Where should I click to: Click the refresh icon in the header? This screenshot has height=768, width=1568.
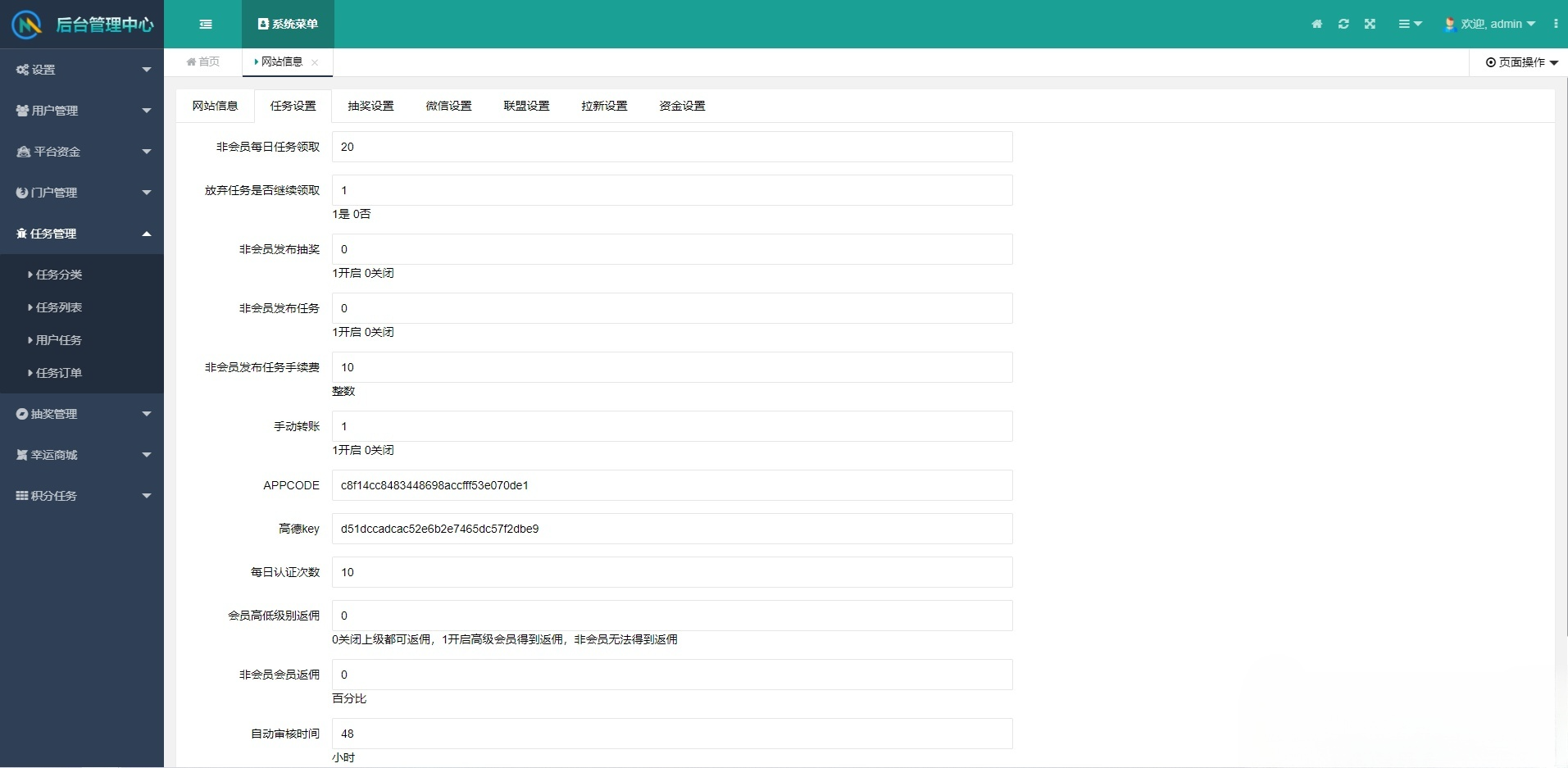1343,24
